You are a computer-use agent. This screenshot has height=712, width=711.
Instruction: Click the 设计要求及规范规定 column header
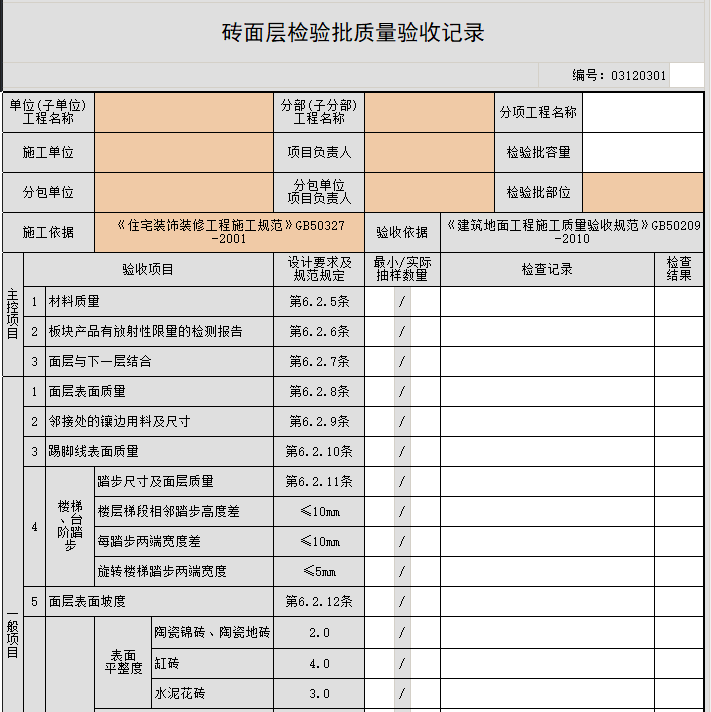tap(319, 270)
